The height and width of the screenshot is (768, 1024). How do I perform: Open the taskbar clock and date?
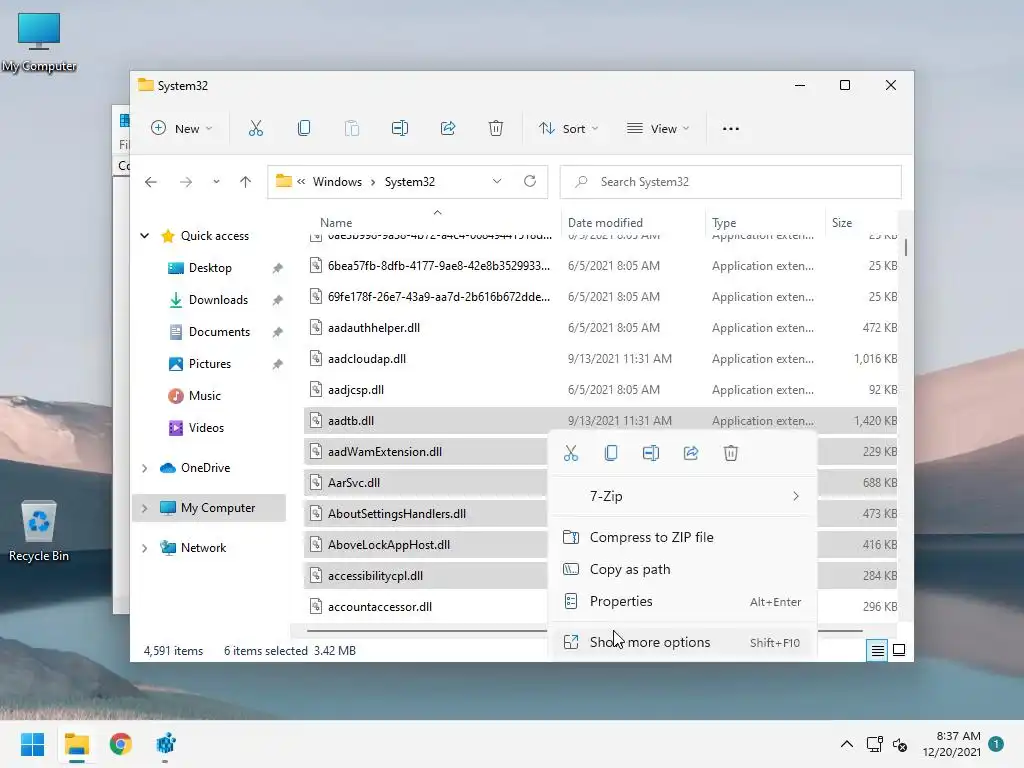(x=952, y=744)
